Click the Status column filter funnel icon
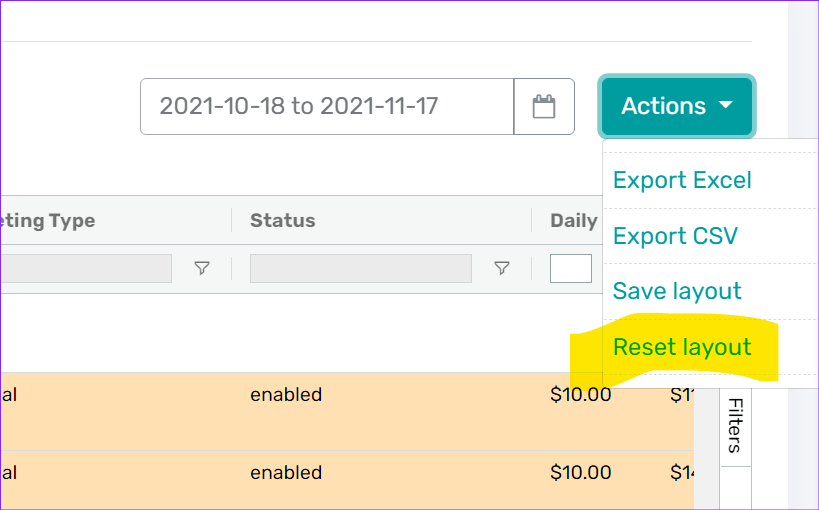 pyautogui.click(x=501, y=268)
